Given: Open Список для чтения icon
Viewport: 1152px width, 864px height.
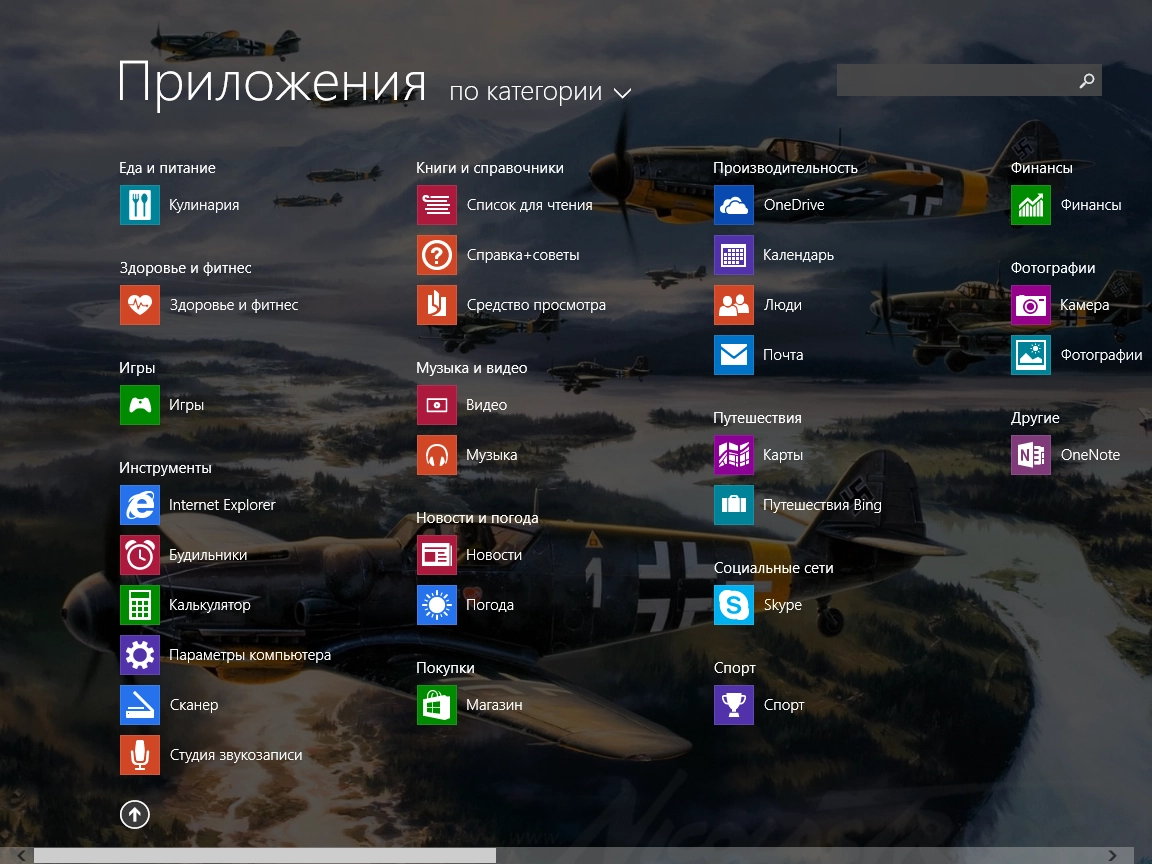Looking at the screenshot, I should coord(437,205).
